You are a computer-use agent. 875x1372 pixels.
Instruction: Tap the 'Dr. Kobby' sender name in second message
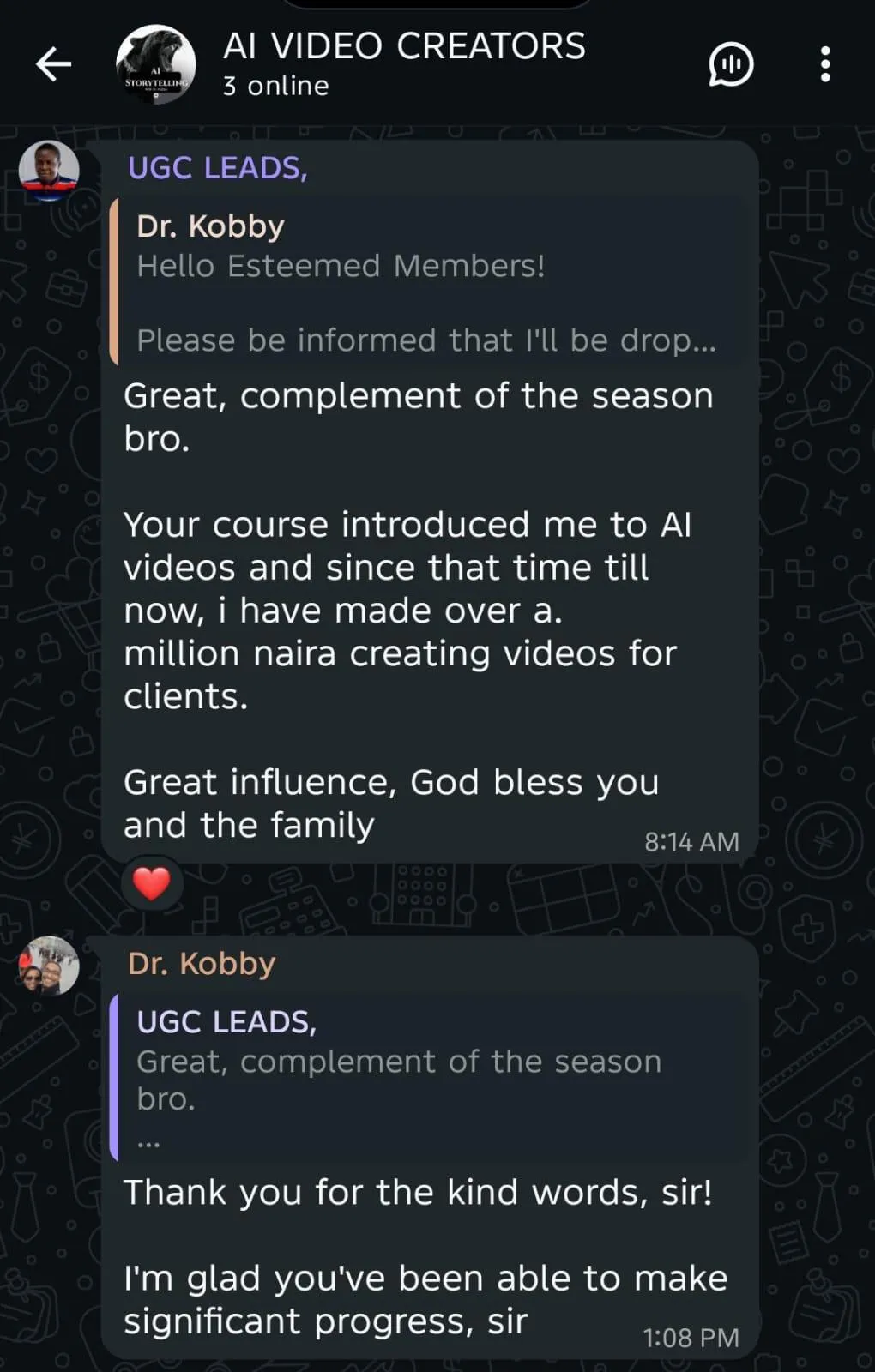pyautogui.click(x=202, y=964)
